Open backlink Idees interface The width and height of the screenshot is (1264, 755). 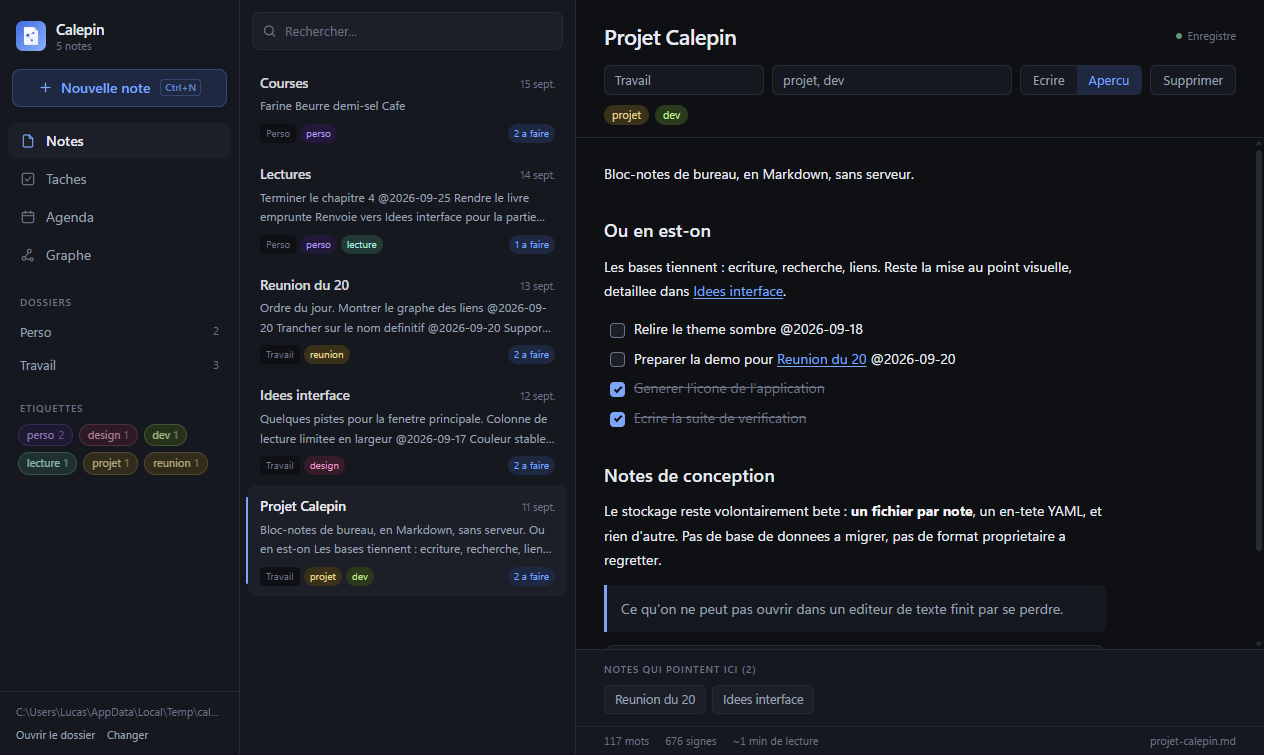click(x=763, y=699)
